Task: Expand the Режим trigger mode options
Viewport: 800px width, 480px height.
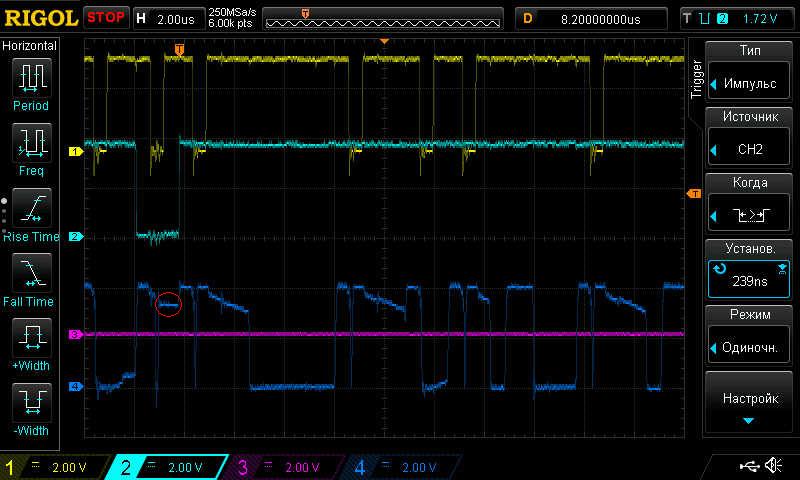Action: (x=750, y=337)
